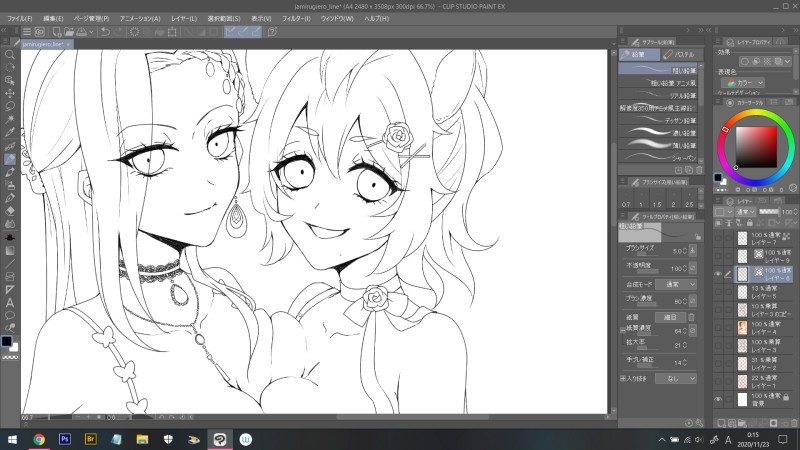Select the Move layer tool
Image resolution: width=800 pixels, height=450 pixels.
[10, 93]
